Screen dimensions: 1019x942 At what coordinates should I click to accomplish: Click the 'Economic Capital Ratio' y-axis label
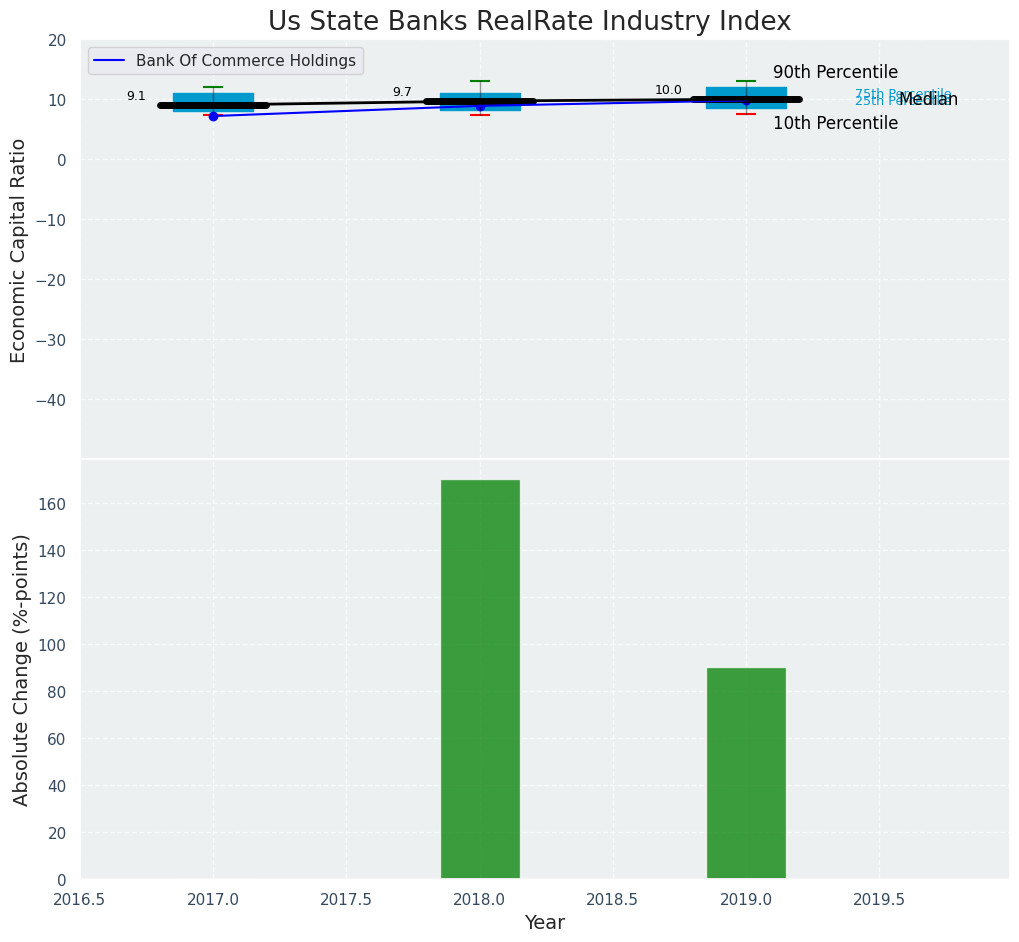tap(19, 250)
